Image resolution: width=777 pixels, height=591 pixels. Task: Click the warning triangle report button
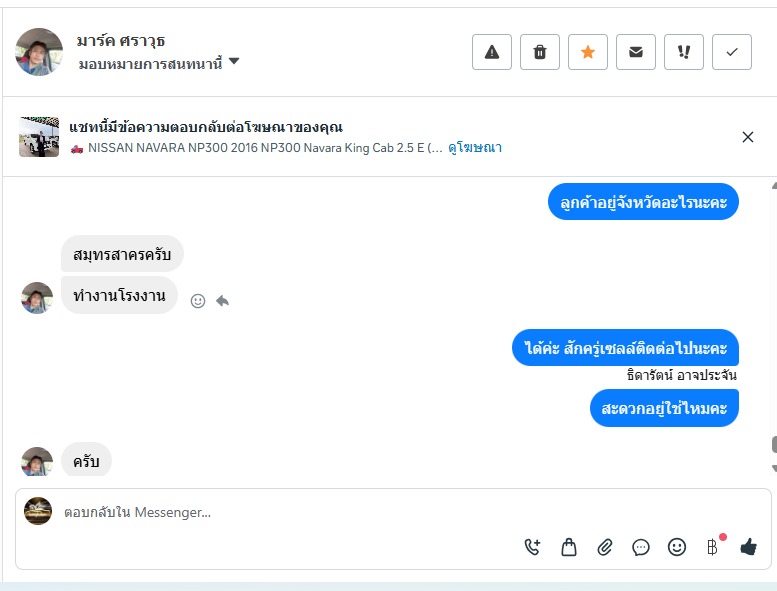(492, 52)
